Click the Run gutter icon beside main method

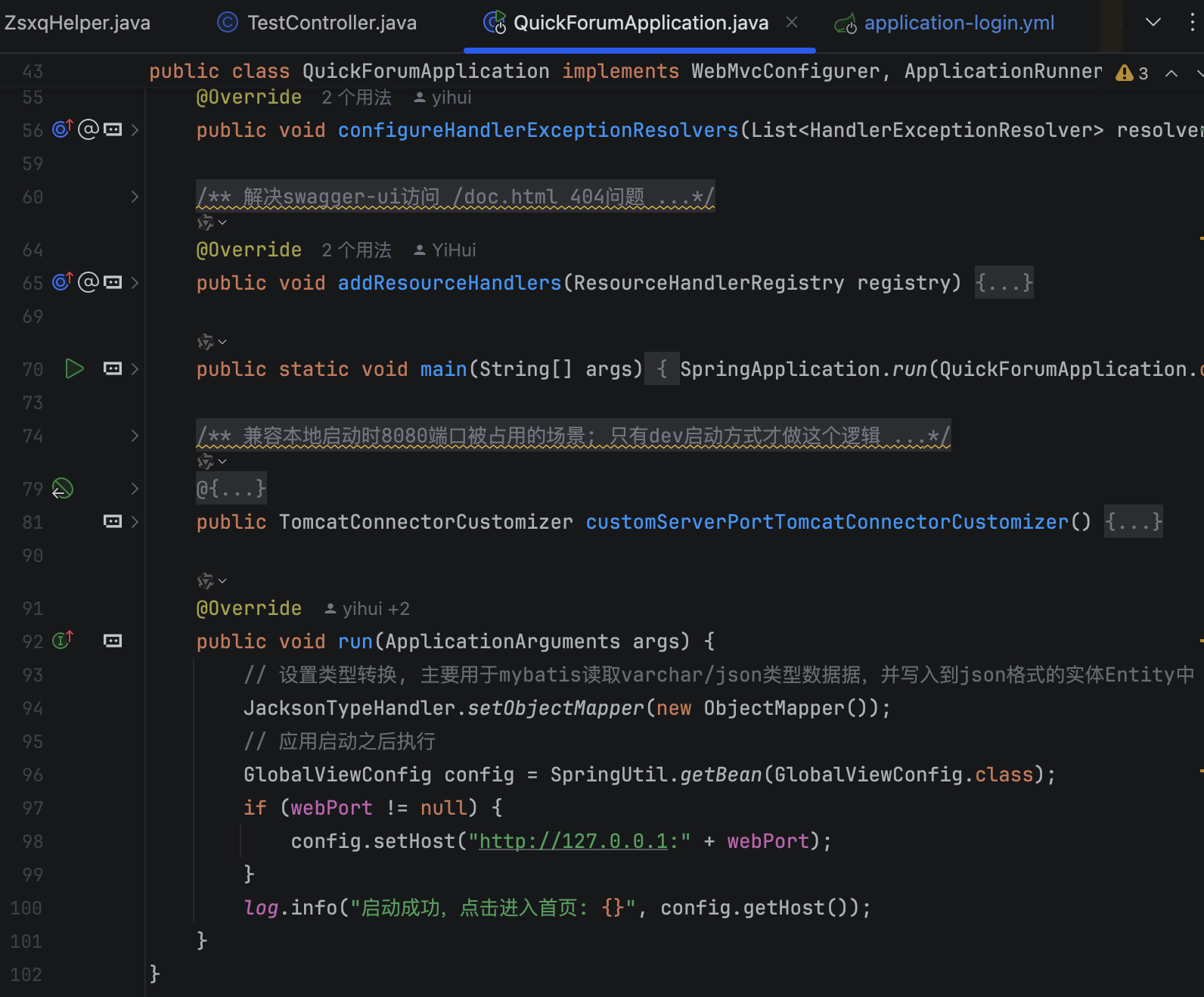tap(74, 369)
